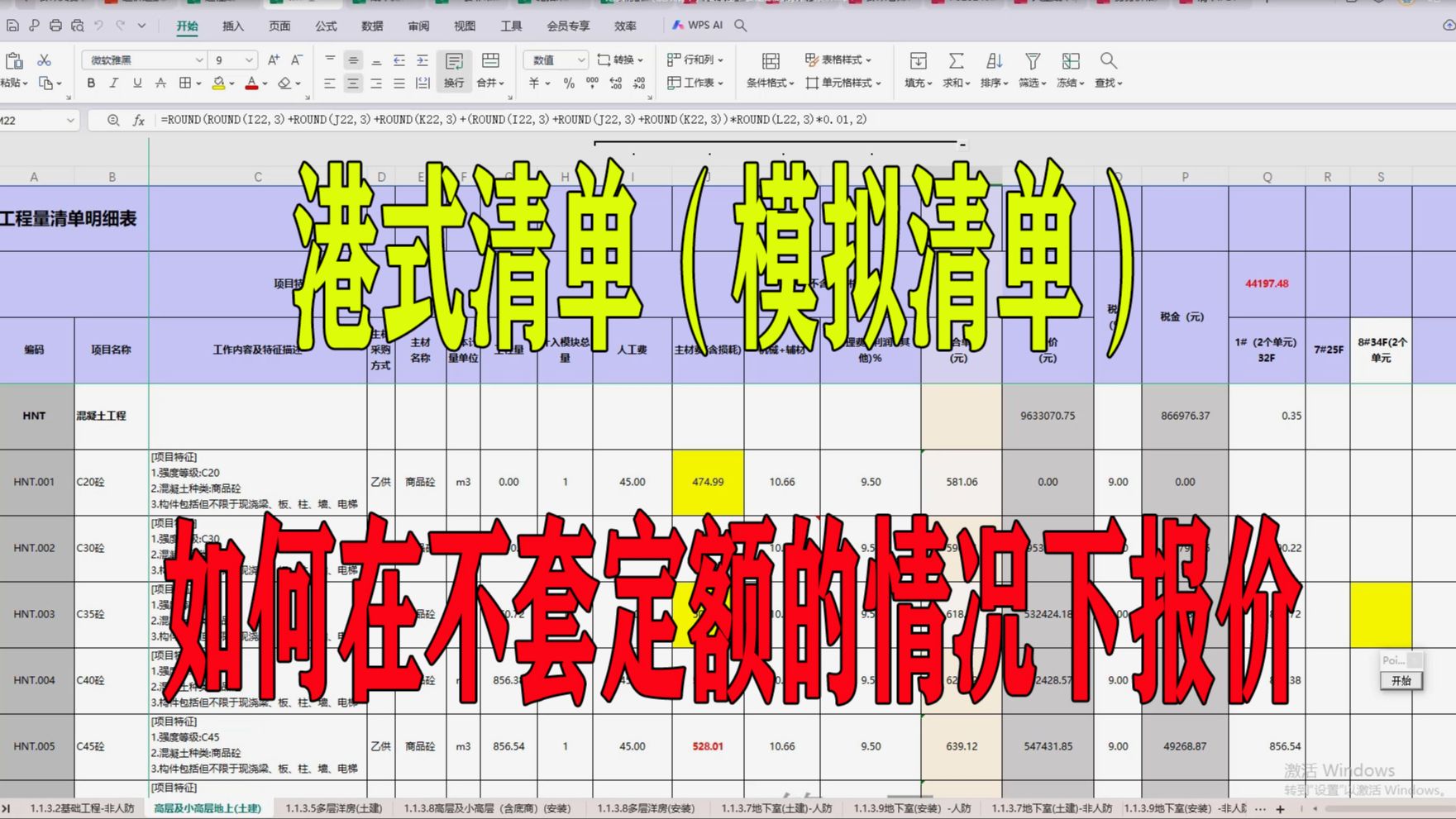Open the font size dropdown
The height and width of the screenshot is (819, 1456).
click(248, 60)
